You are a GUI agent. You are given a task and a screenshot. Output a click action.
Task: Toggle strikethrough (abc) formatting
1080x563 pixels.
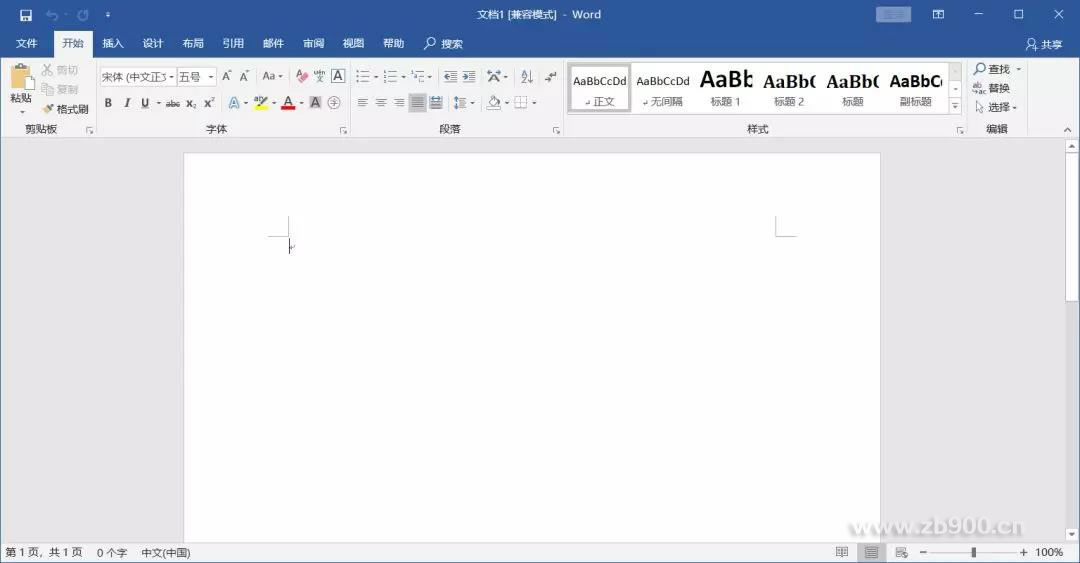(x=173, y=103)
